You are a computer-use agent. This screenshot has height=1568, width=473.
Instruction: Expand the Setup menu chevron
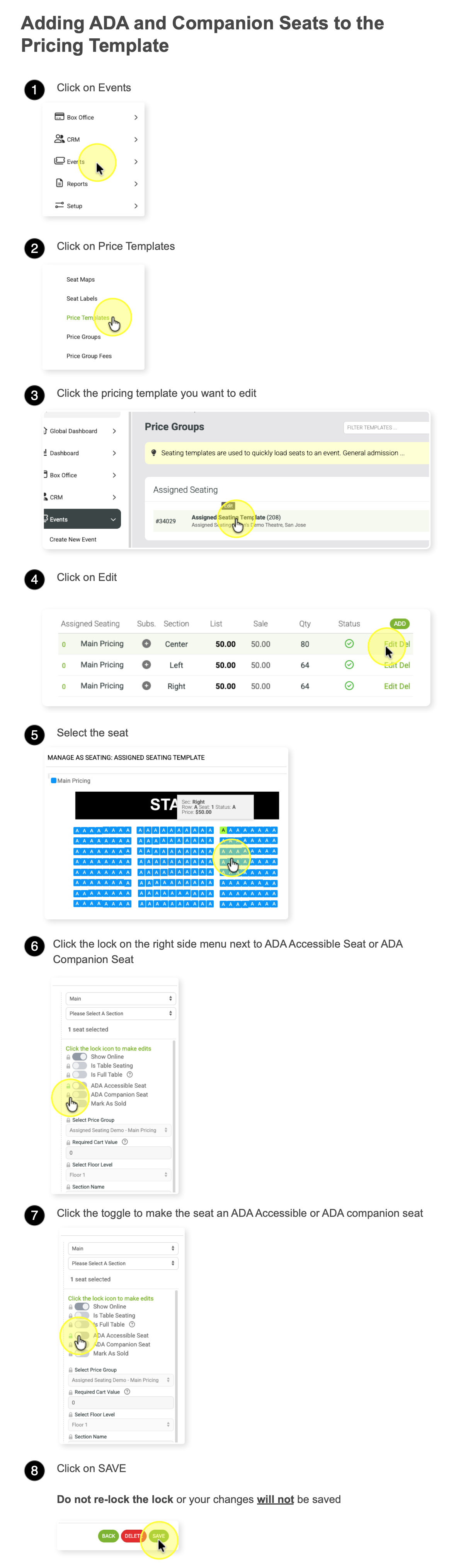pos(136,206)
